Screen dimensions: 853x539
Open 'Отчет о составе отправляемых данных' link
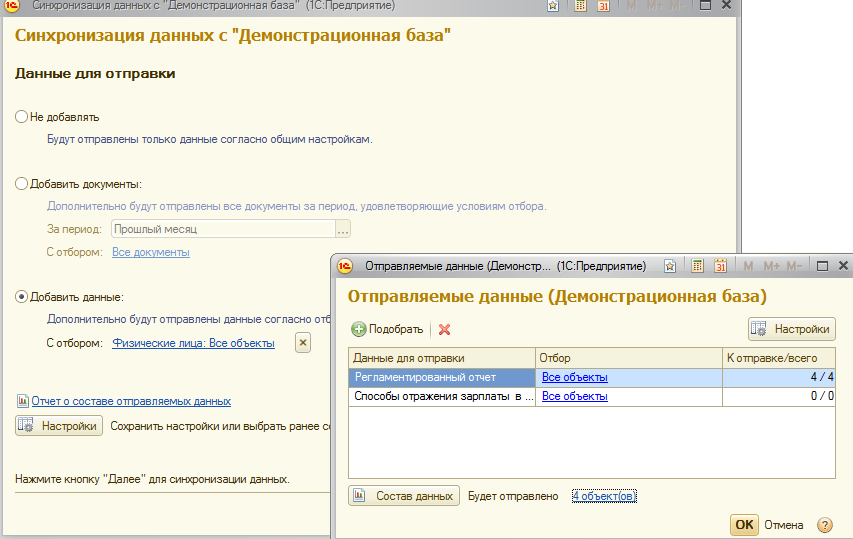point(131,401)
